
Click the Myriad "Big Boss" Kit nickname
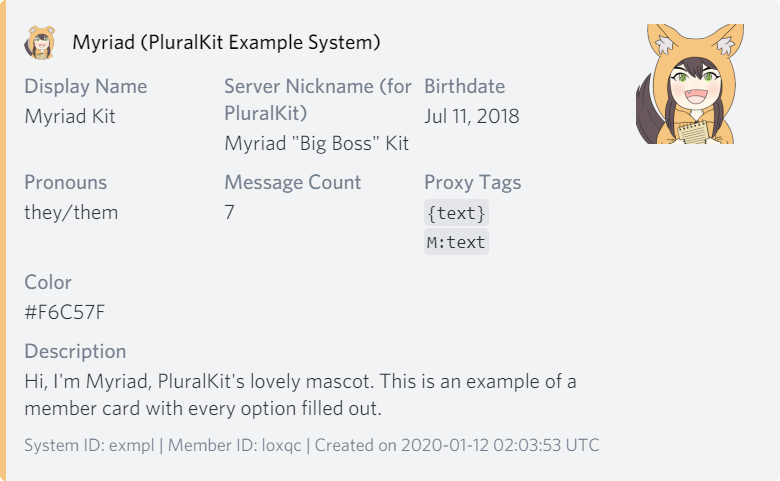317,144
